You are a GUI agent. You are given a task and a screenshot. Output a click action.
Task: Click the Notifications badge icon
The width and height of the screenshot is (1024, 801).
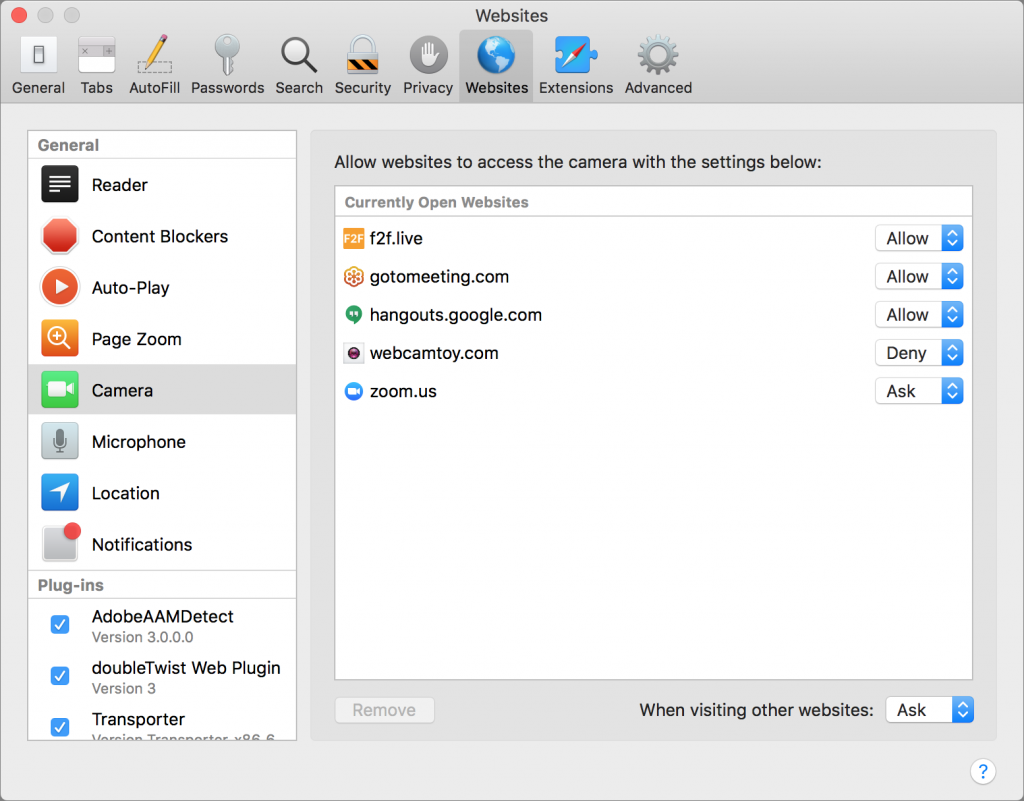click(61, 542)
